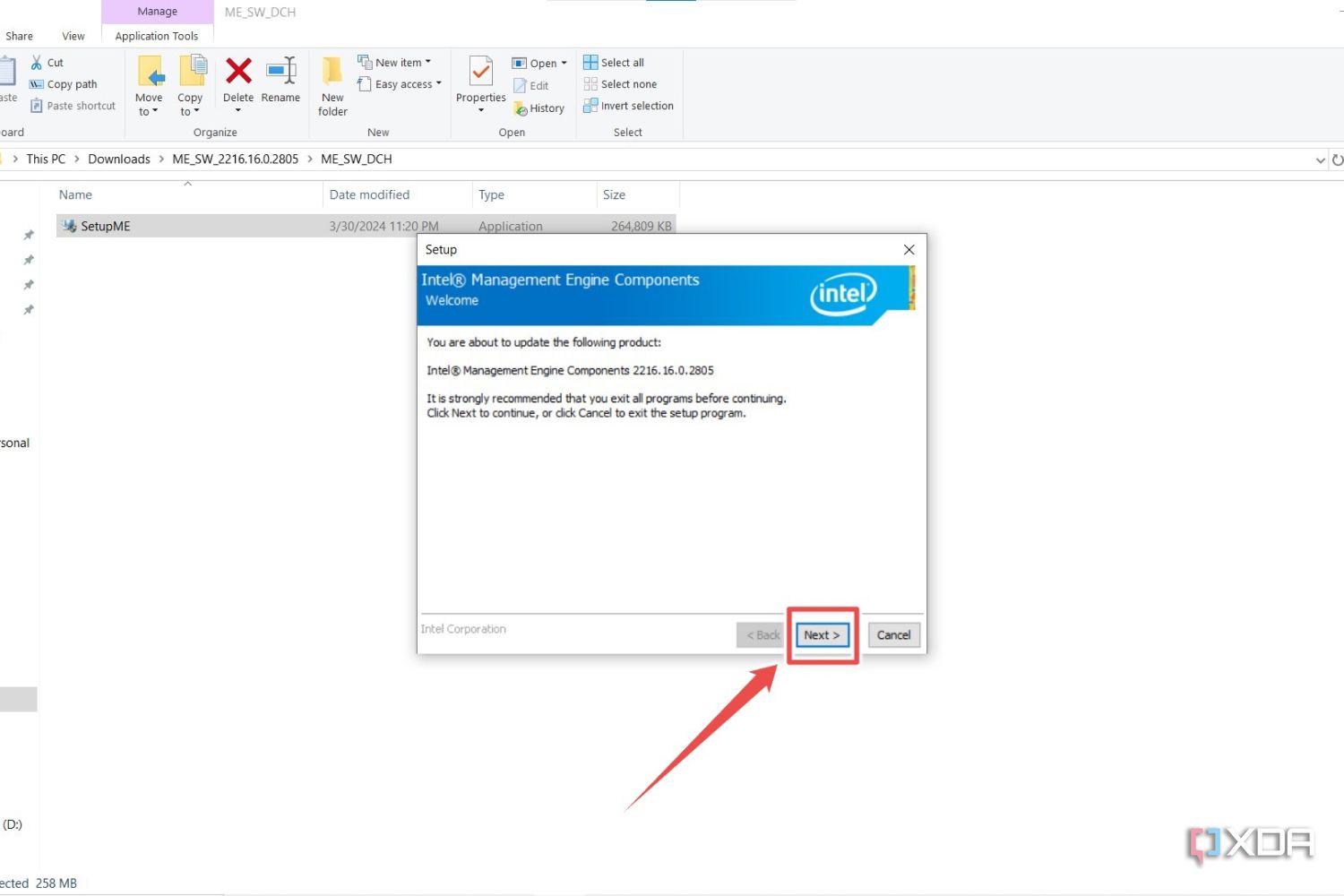The width and height of the screenshot is (1344, 896).
Task: Switch to the View tab
Action: (x=73, y=36)
